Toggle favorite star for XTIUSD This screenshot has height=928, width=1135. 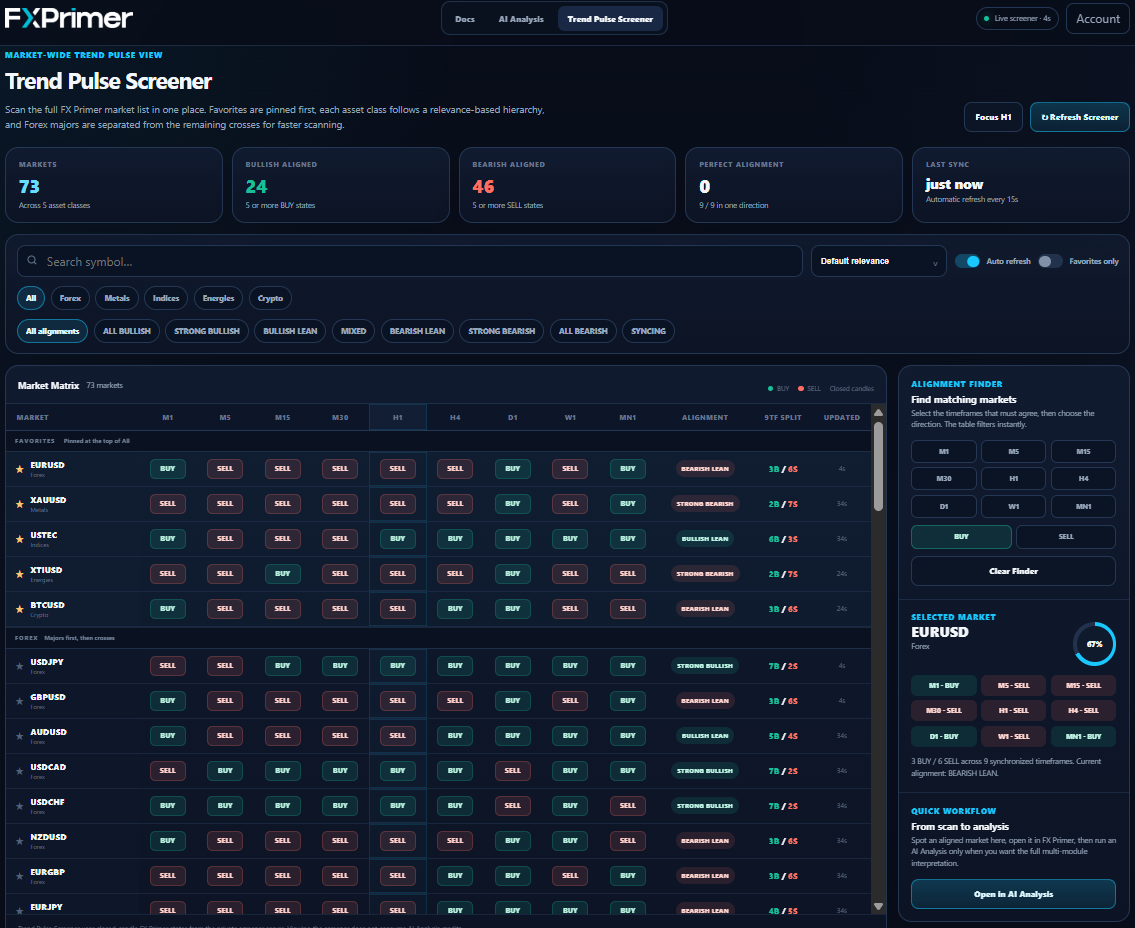(x=20, y=574)
